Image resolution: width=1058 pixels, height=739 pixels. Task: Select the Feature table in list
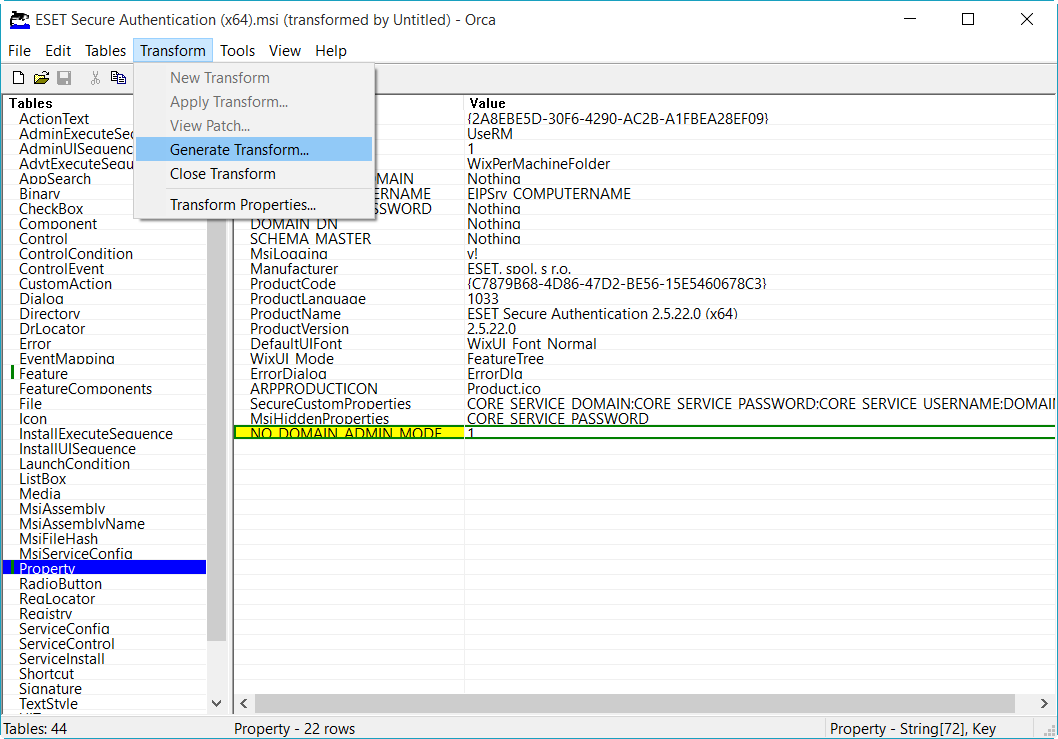[43, 374]
